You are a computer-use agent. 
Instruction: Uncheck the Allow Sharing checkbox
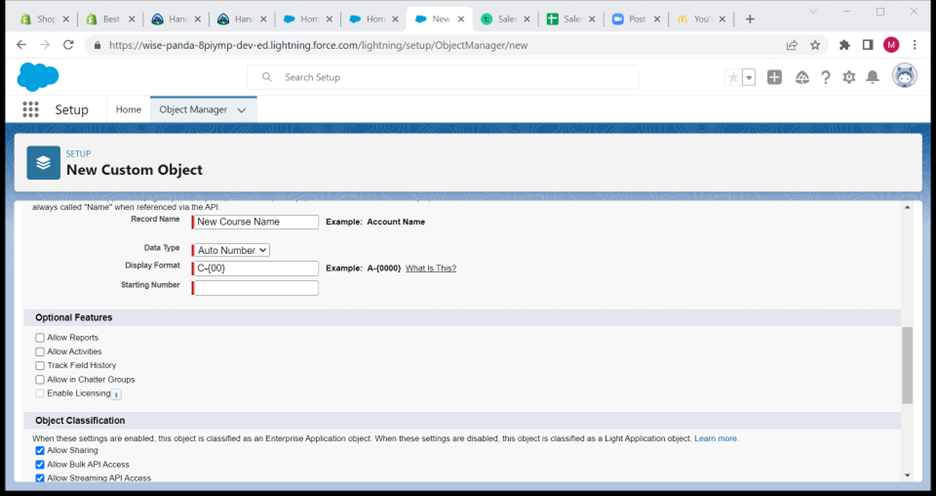(40, 451)
